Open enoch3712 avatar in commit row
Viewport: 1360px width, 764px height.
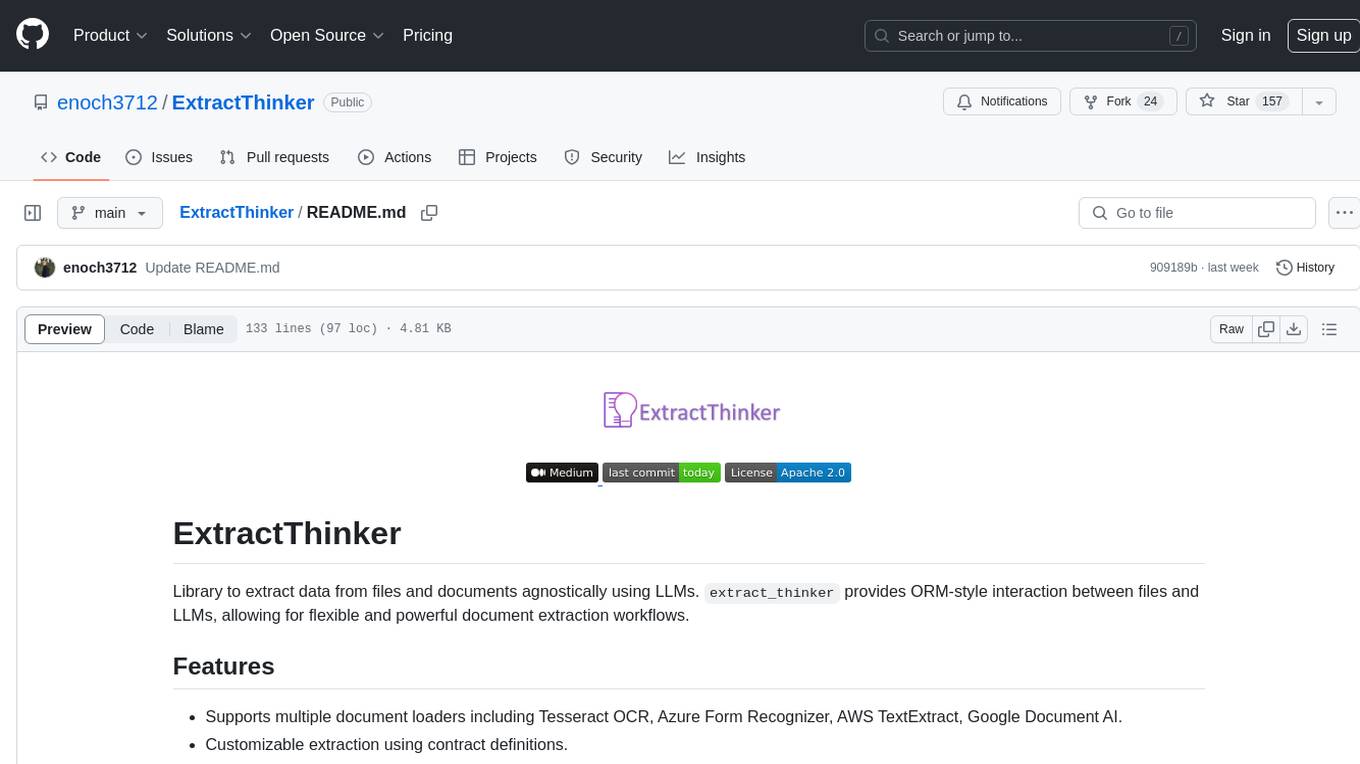pyautogui.click(x=44, y=267)
